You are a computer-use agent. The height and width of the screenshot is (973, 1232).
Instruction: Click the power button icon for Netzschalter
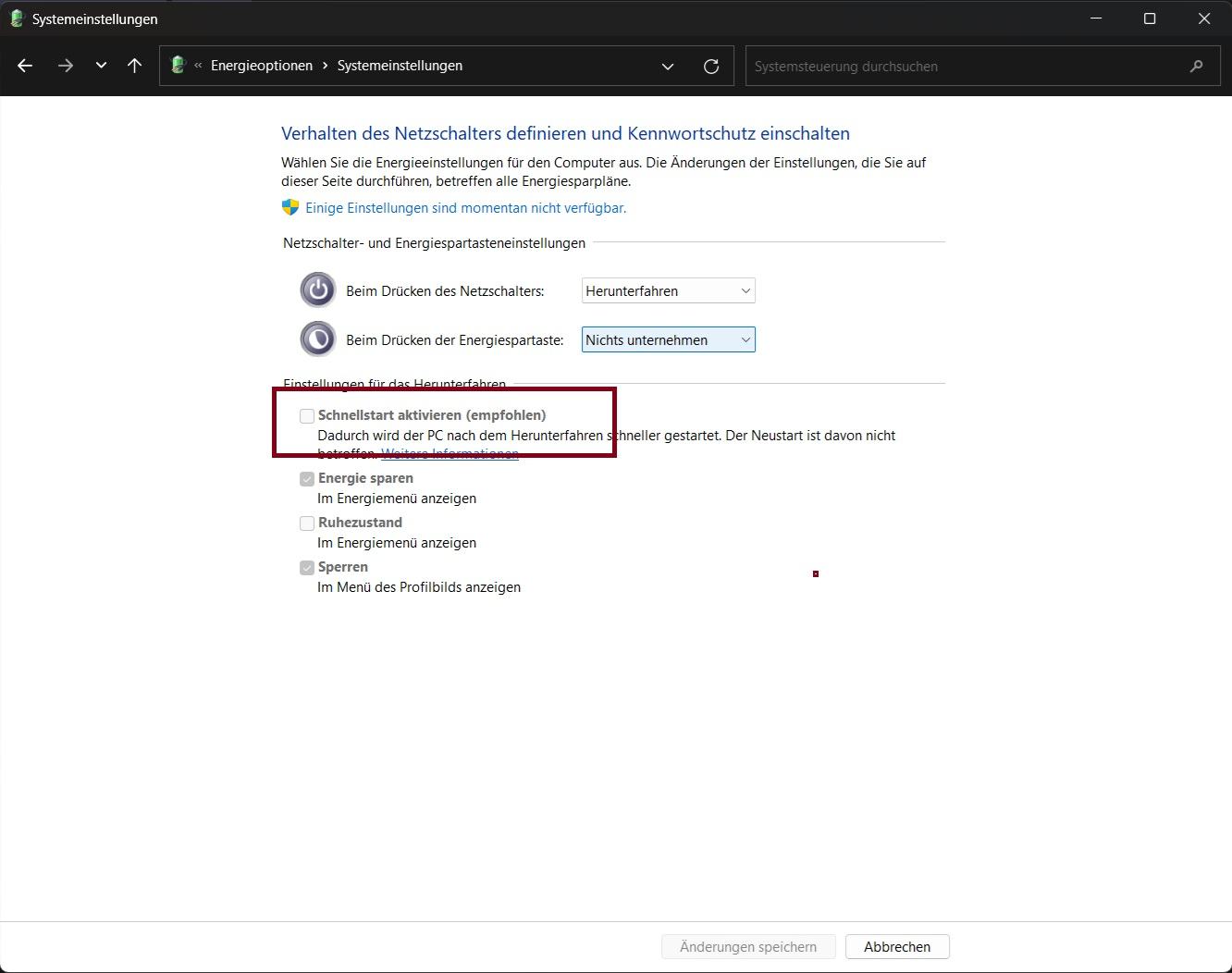pyautogui.click(x=317, y=290)
